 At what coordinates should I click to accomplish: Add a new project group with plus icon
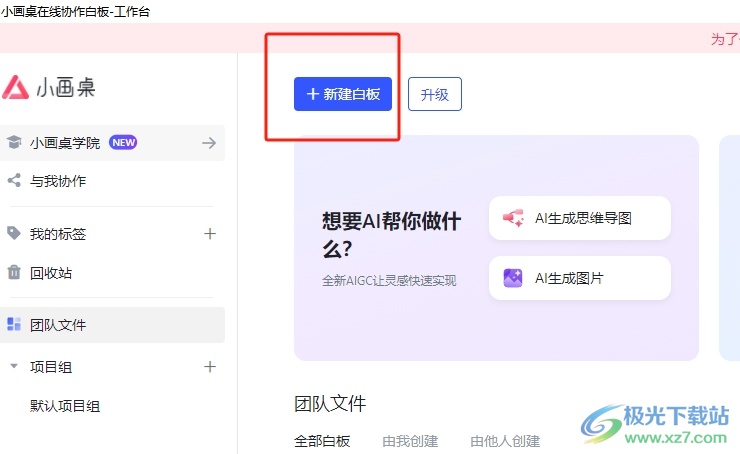tap(210, 367)
